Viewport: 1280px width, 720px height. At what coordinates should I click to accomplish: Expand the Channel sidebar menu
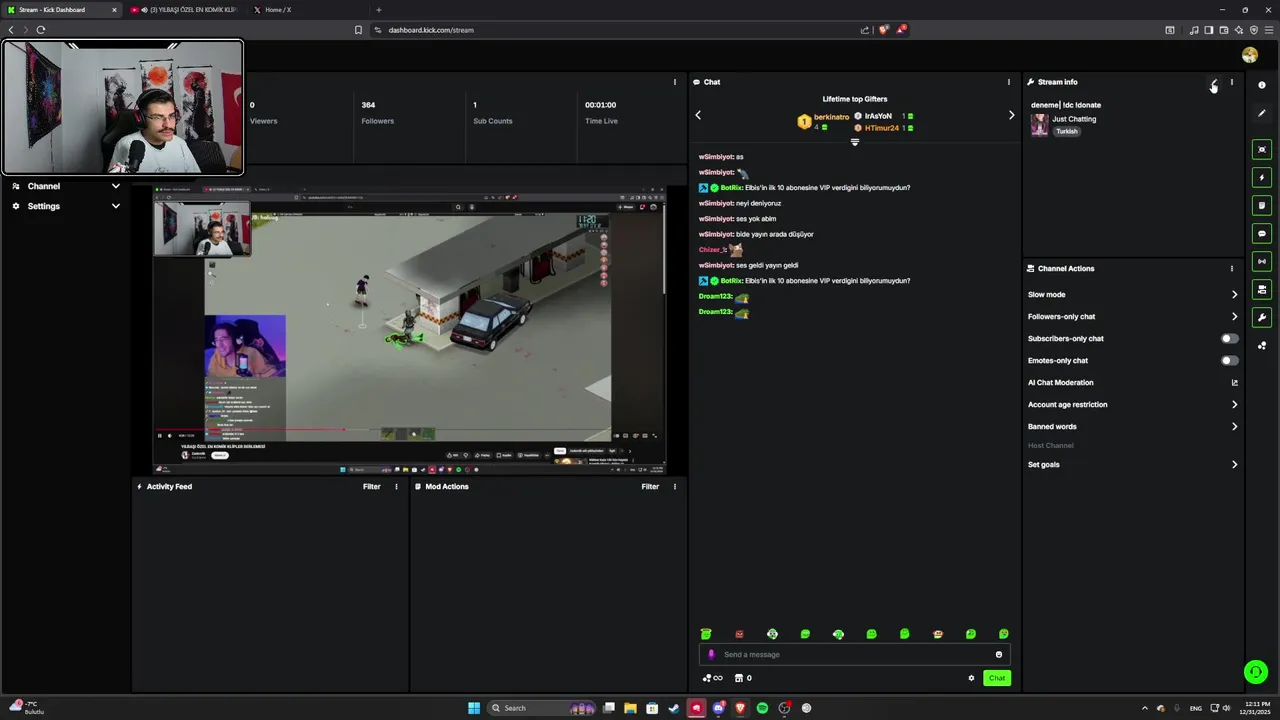point(66,186)
